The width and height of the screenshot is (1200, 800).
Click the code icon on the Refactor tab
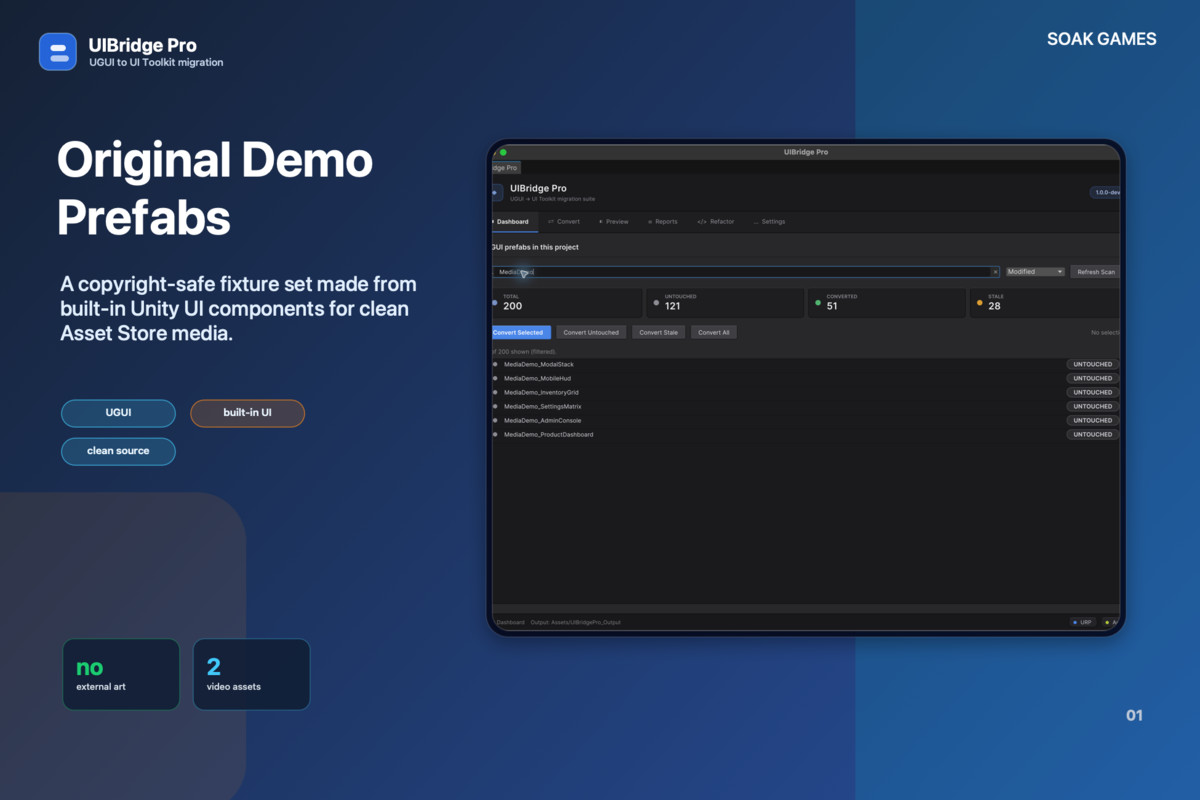coord(702,222)
